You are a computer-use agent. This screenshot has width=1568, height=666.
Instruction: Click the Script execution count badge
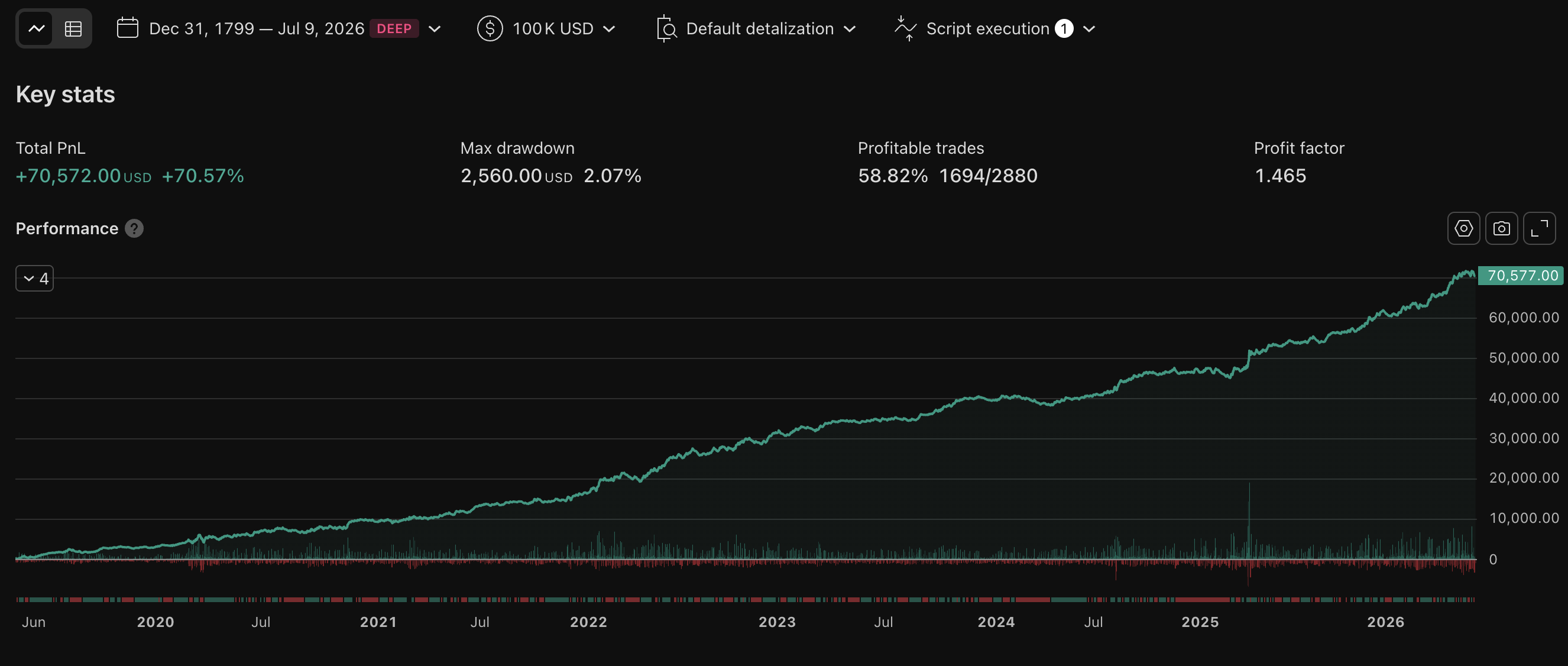1064,28
